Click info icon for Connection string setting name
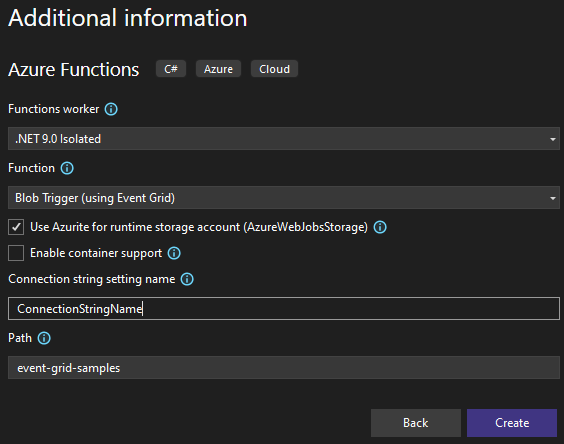Viewport: 564px width, 444px height. pyautogui.click(x=187, y=279)
